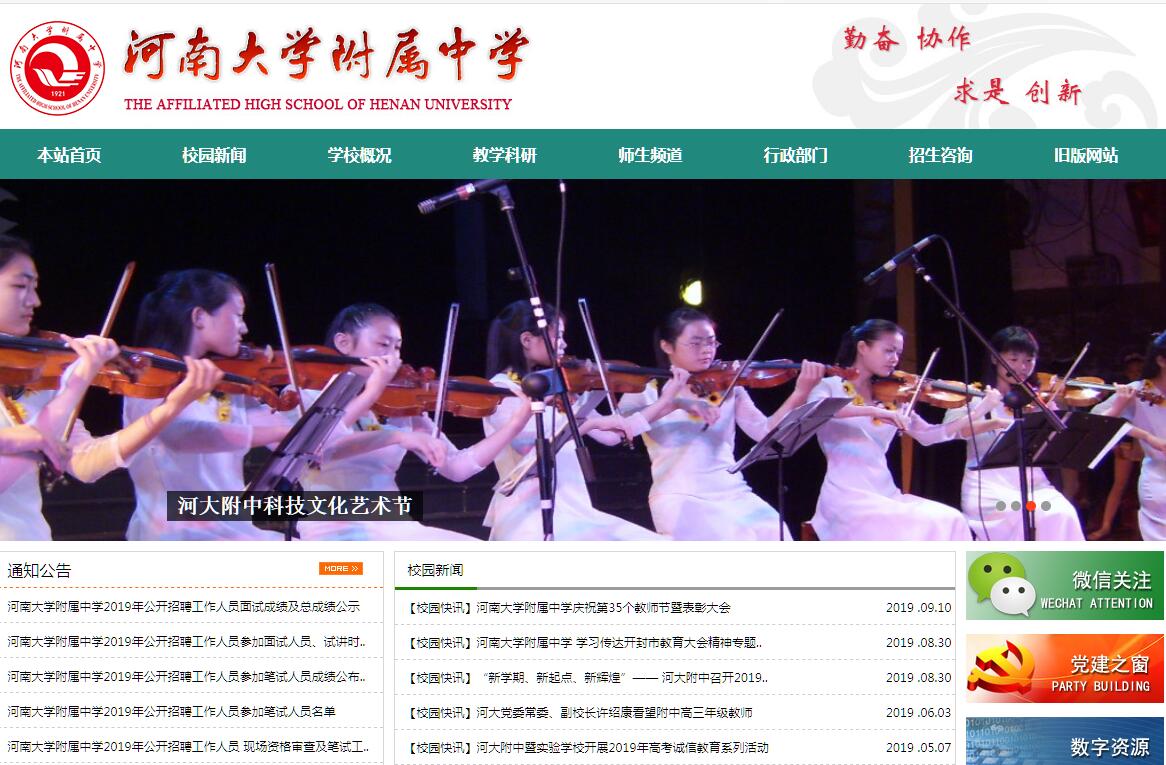Expand the 校园新闻 navigation menu
The width and height of the screenshot is (1166, 765).
[x=214, y=155]
